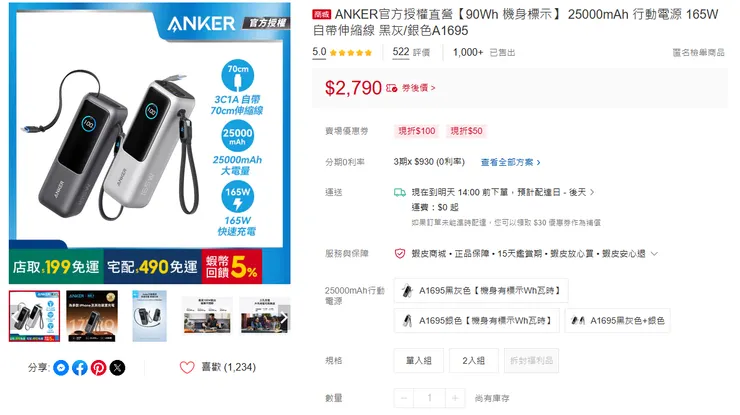740x415 pixels.
Task: Select A1695銀色 color variant
Action: coord(477,321)
